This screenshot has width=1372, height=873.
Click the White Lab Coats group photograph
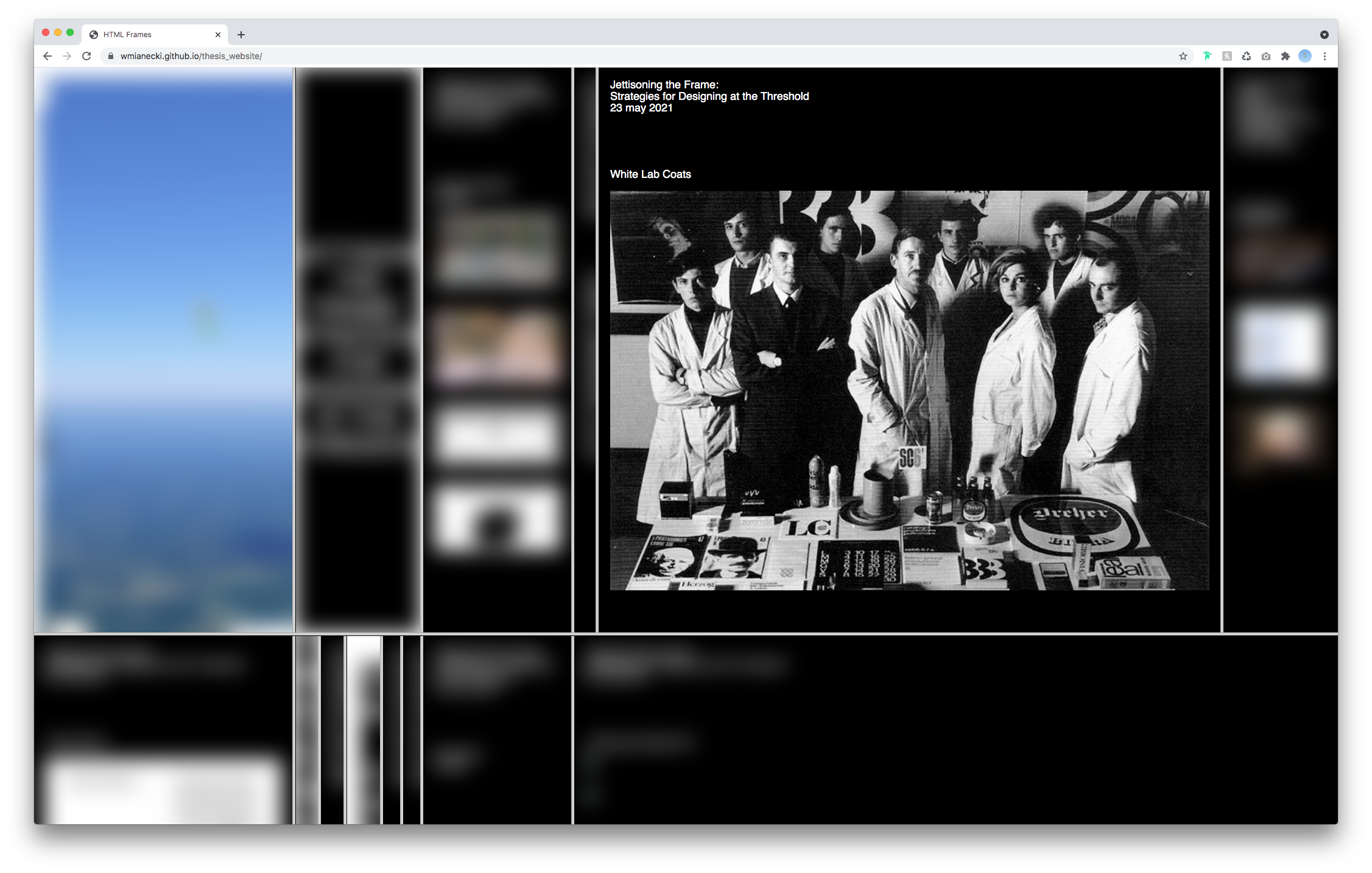click(909, 390)
